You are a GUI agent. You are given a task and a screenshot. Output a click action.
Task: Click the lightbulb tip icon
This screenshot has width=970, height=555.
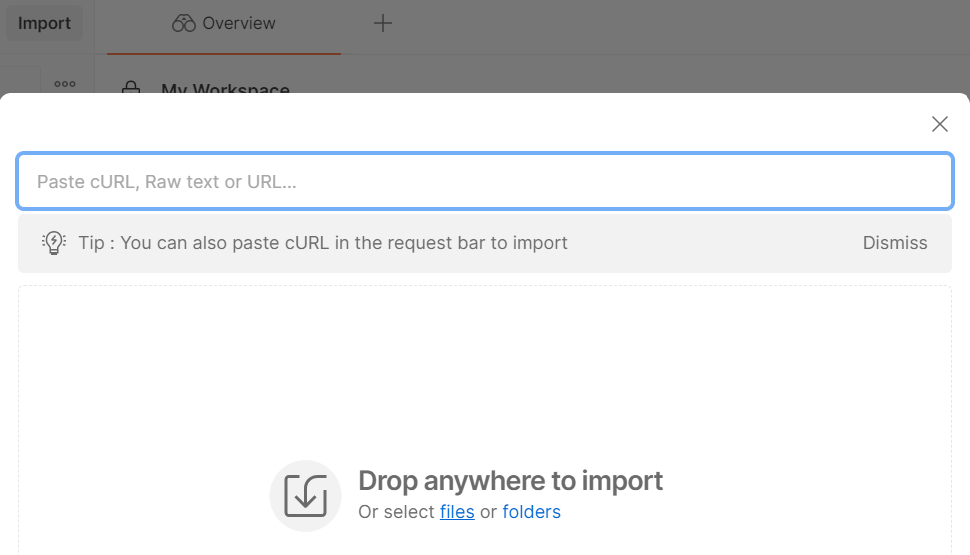[54, 243]
